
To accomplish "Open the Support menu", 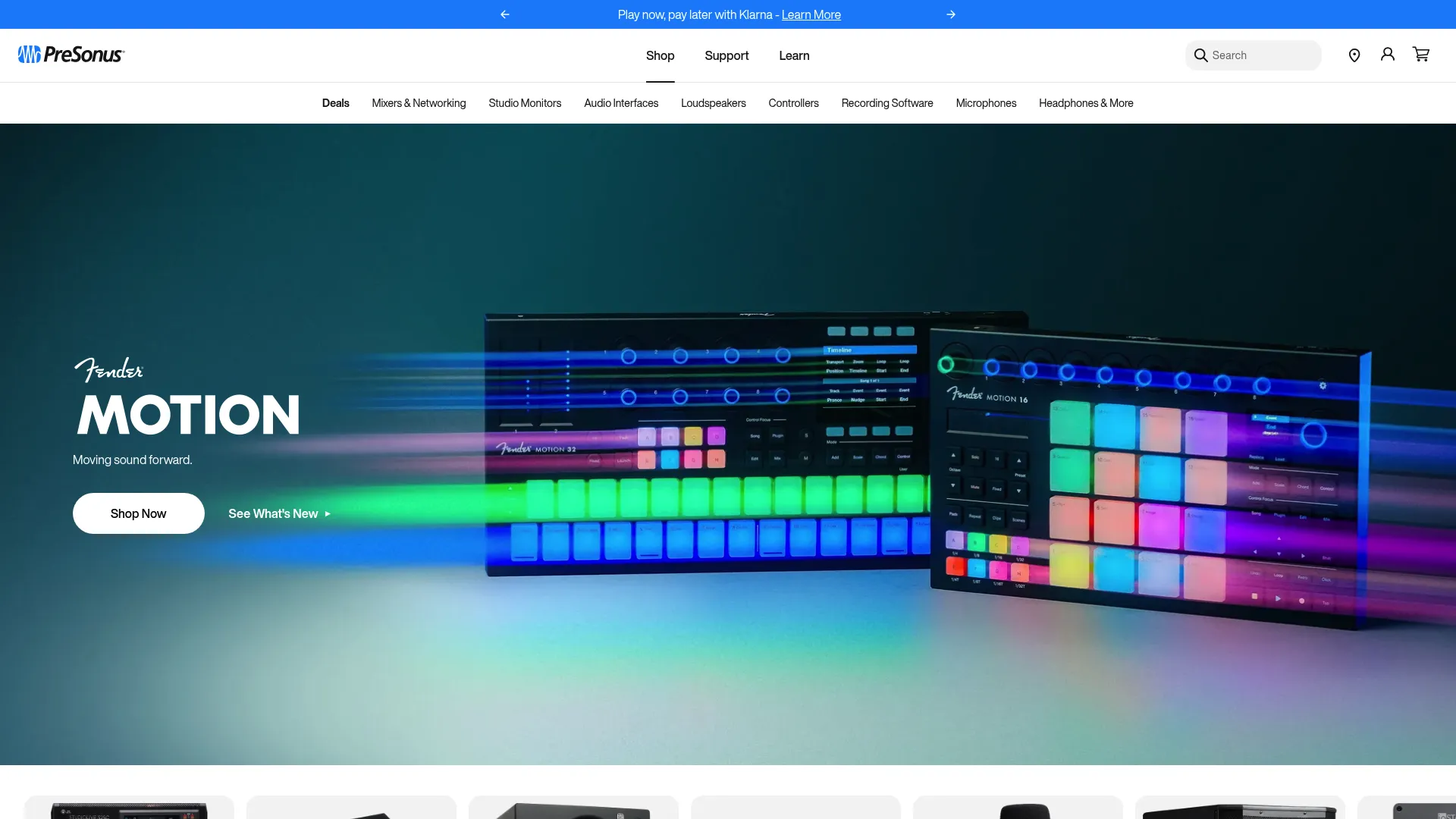I will point(726,55).
